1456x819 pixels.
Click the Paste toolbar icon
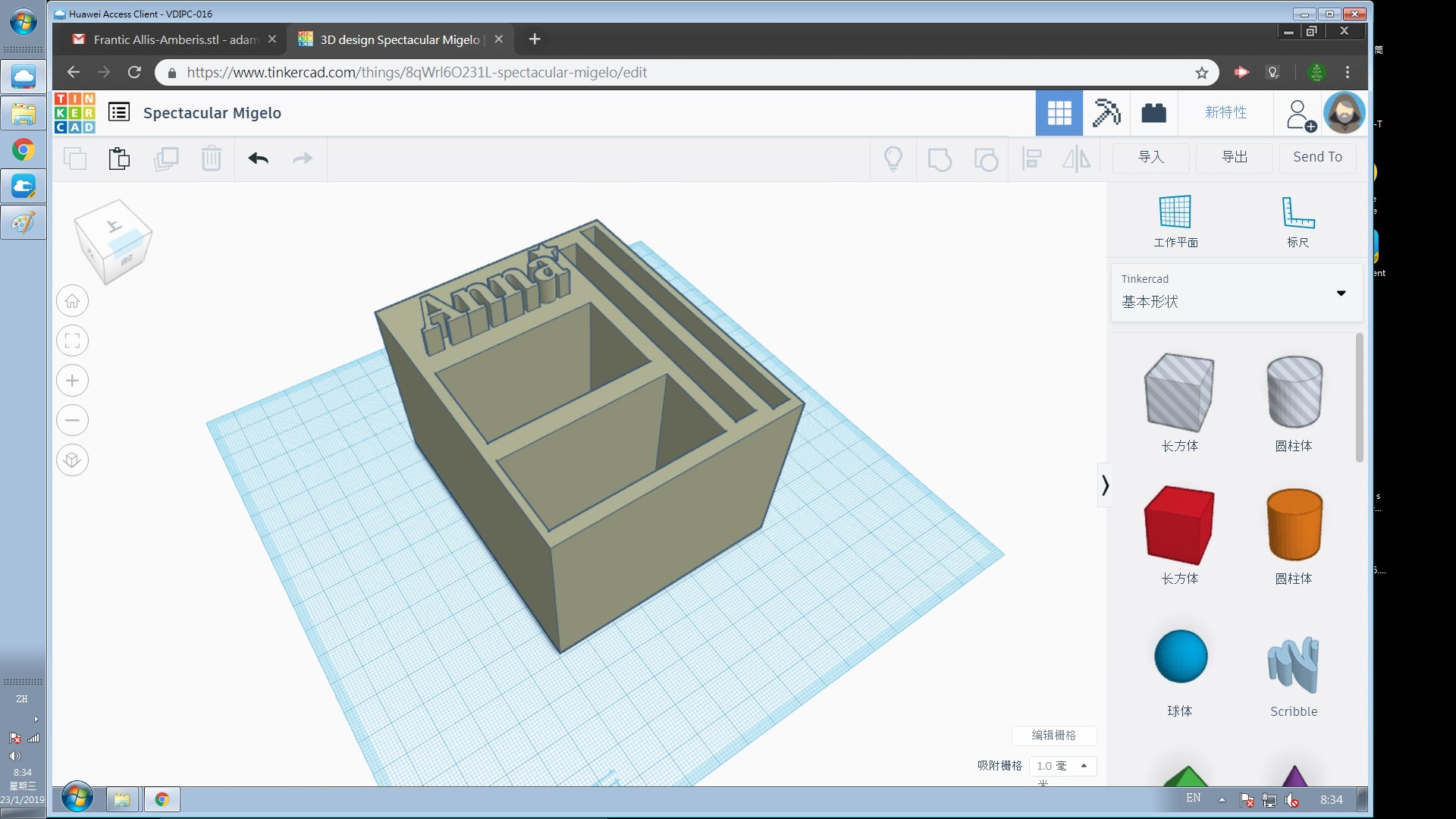[119, 158]
